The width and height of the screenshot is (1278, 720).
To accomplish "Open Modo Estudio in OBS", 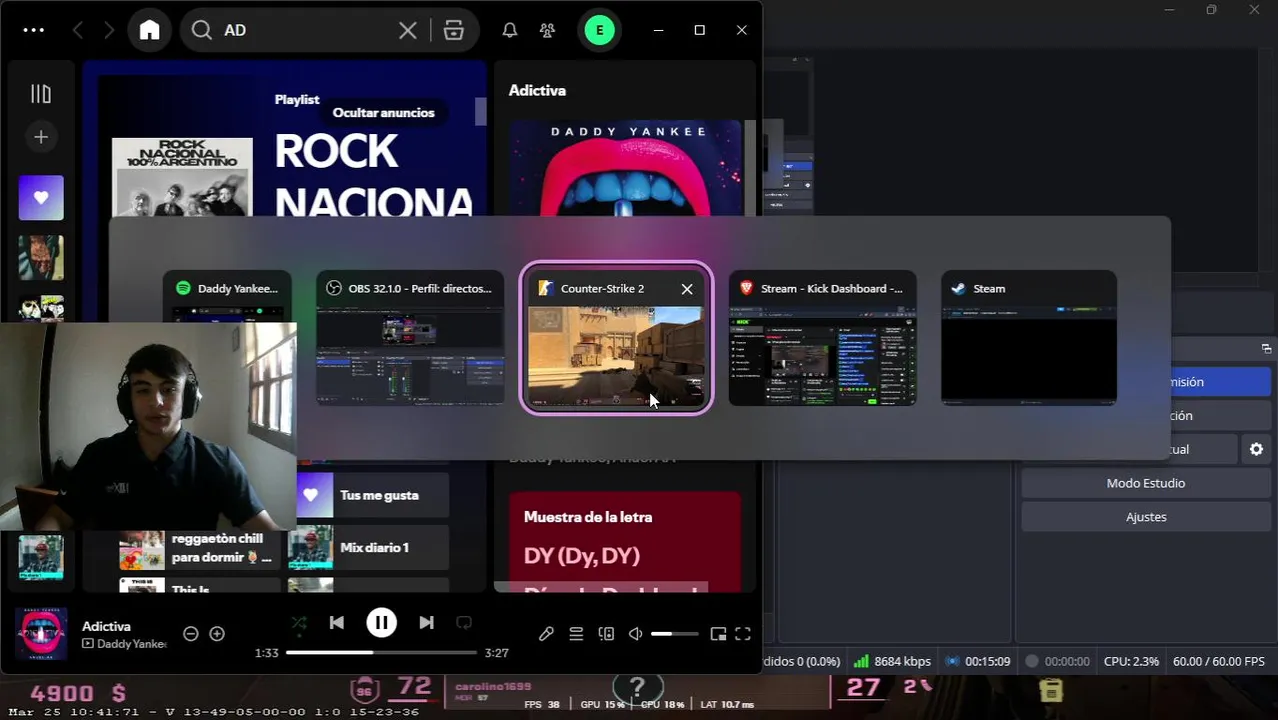I will tap(1146, 483).
